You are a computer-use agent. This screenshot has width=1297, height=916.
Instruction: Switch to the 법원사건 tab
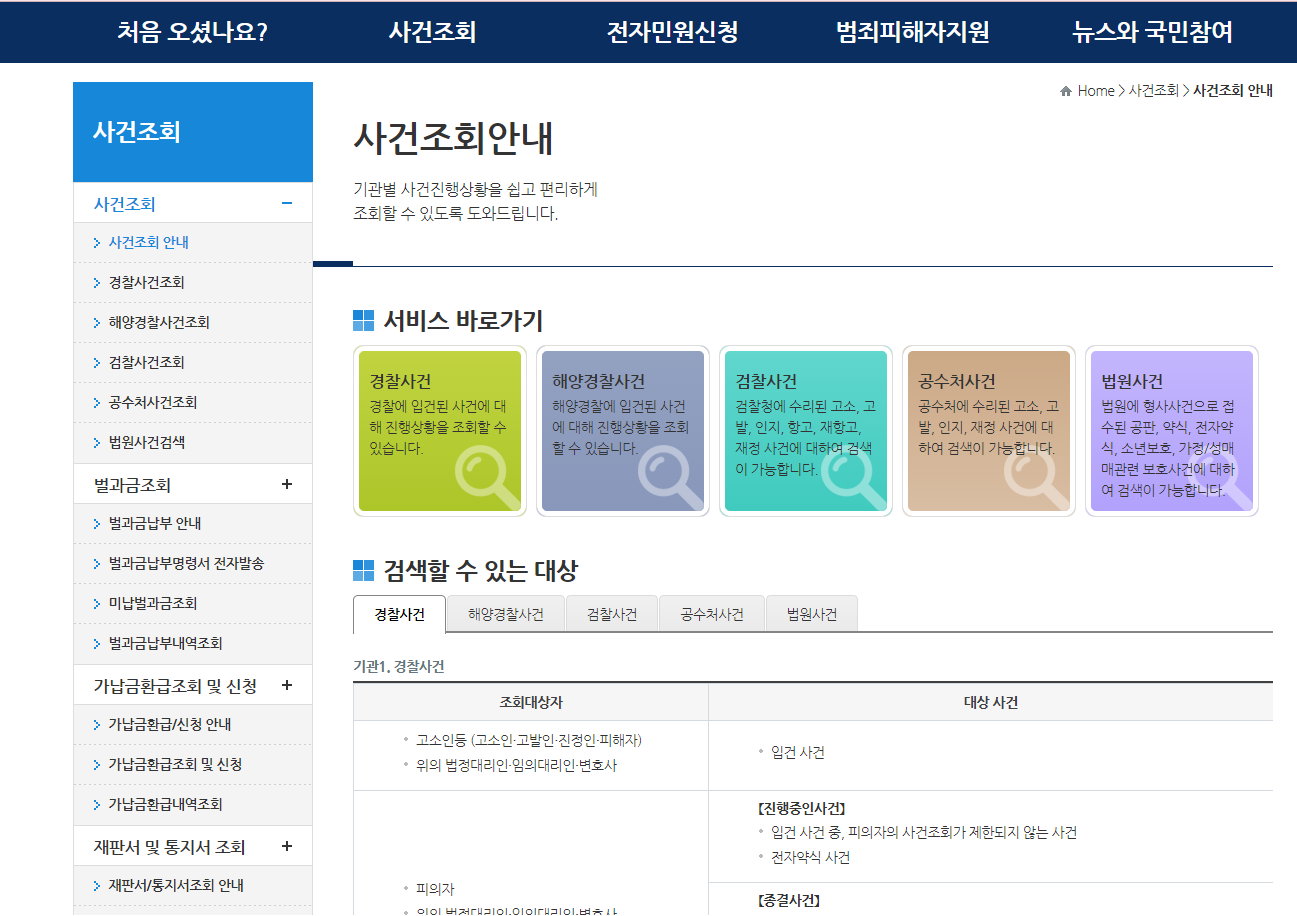coord(811,613)
